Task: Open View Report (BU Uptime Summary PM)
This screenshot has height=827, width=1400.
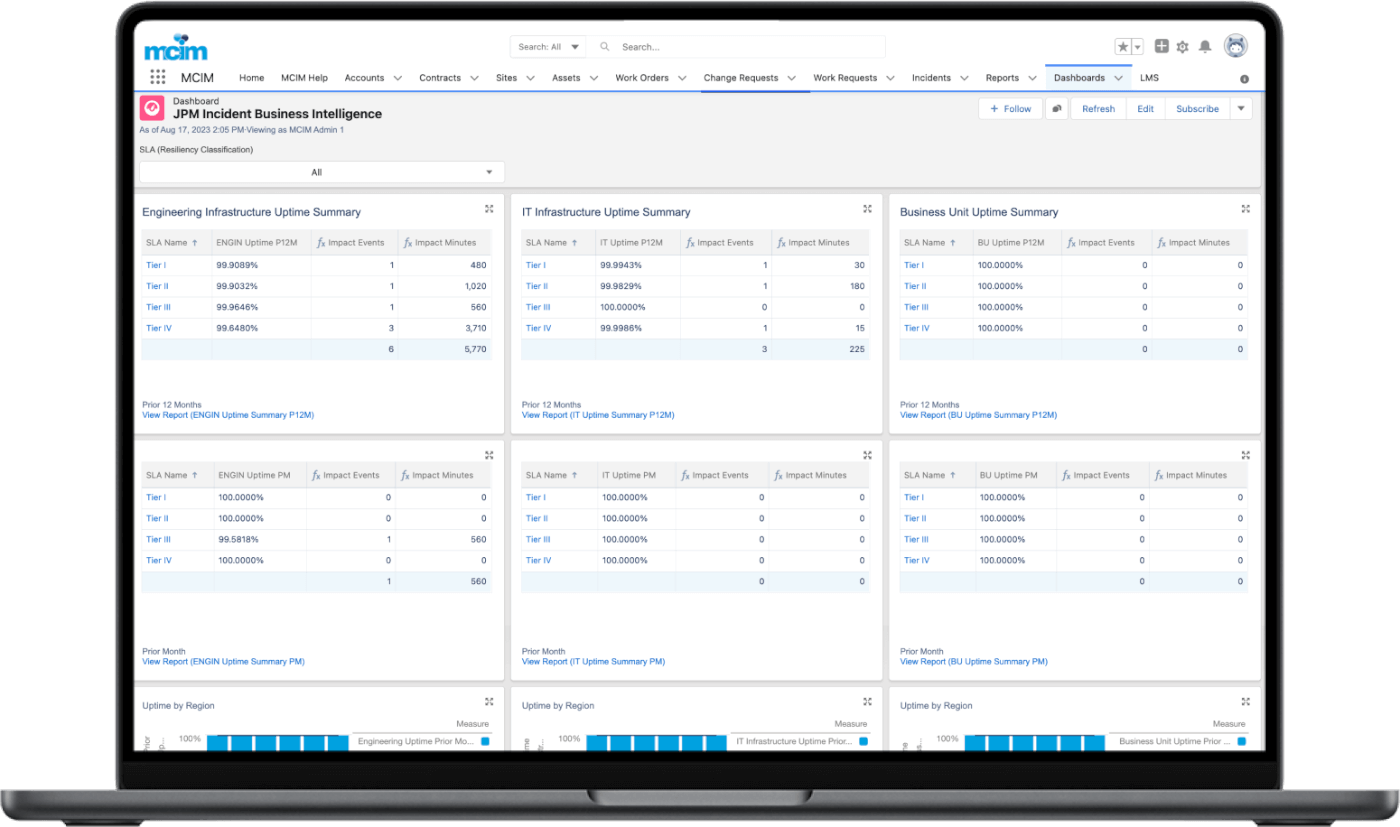Action: tap(974, 662)
